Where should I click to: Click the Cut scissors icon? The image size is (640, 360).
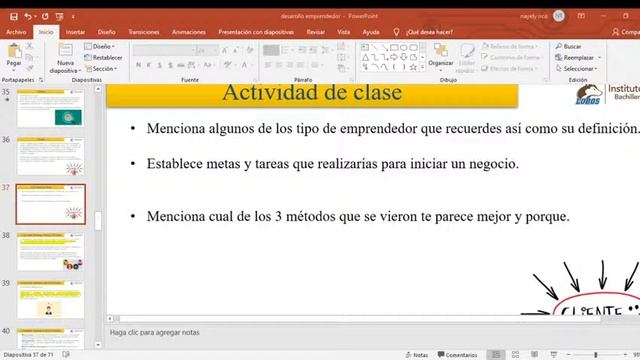coord(29,46)
